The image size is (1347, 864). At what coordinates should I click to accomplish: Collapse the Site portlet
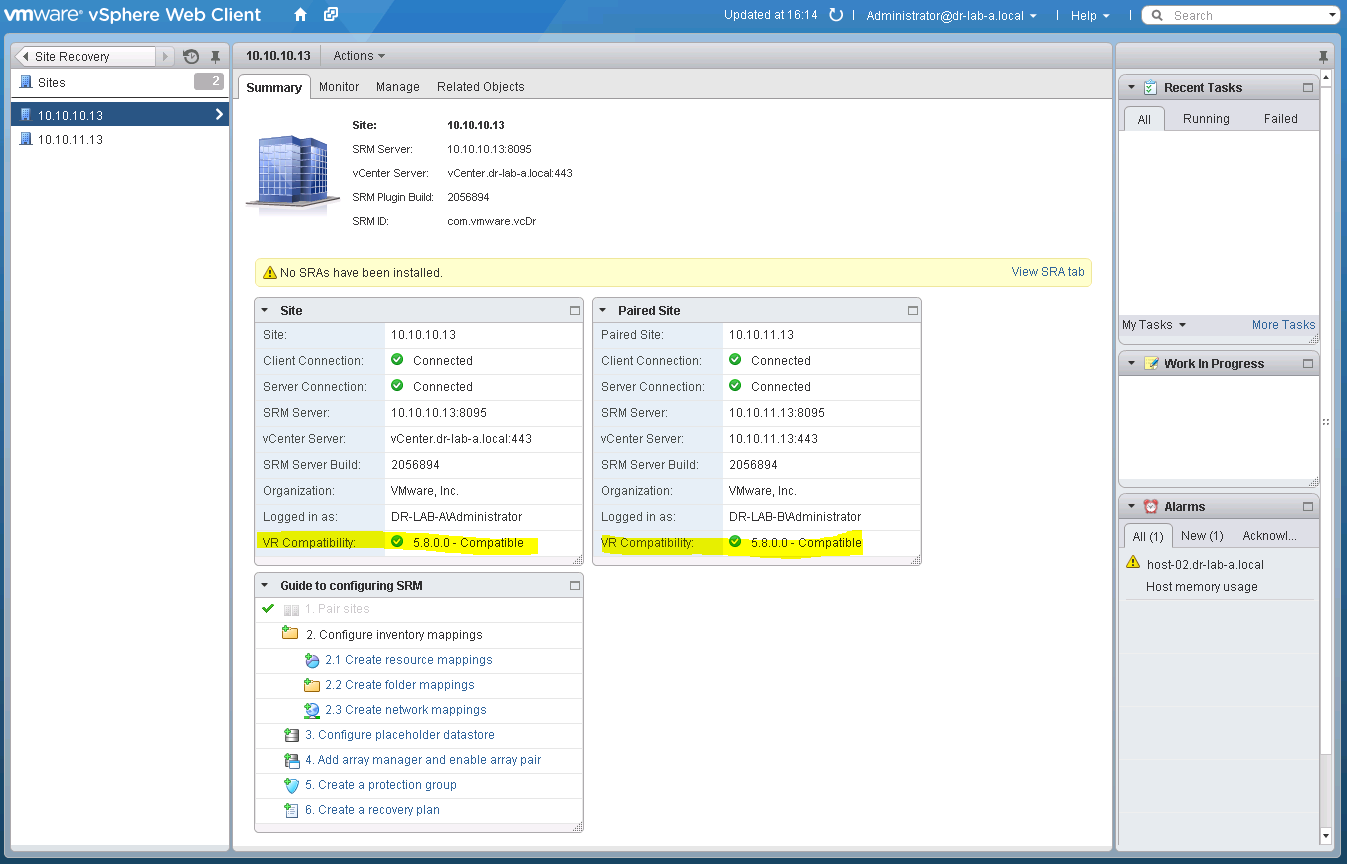pos(265,311)
